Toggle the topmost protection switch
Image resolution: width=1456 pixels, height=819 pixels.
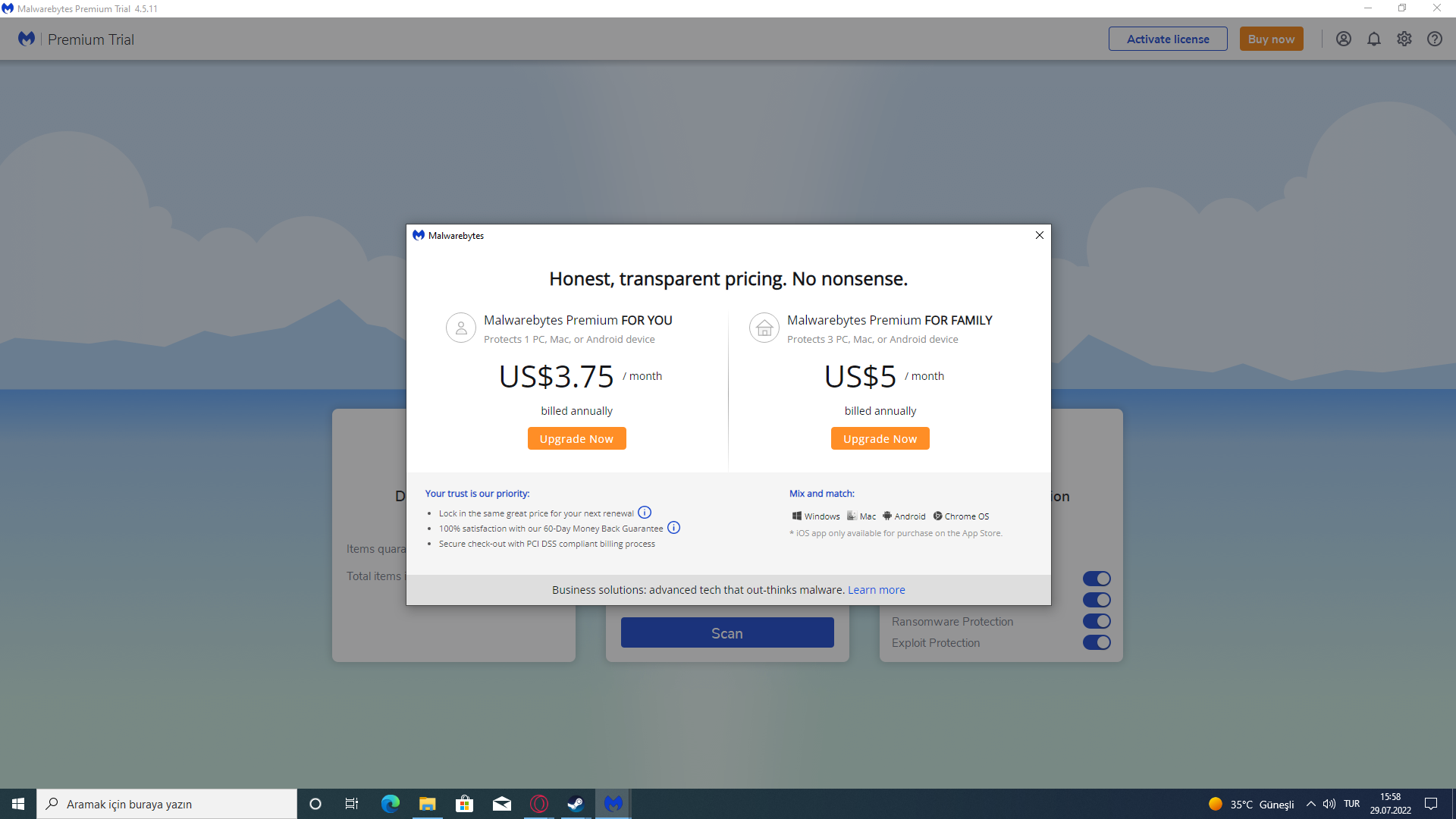[x=1097, y=579]
